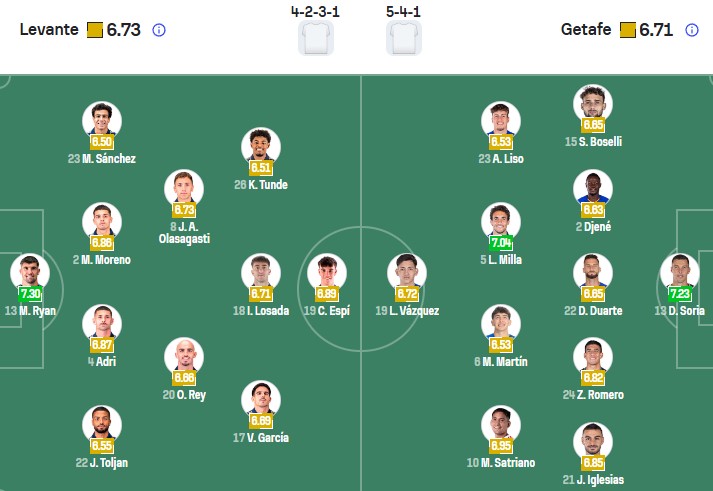The width and height of the screenshot is (713, 491).
Task: Select V. García's player photo
Action: tap(260, 400)
